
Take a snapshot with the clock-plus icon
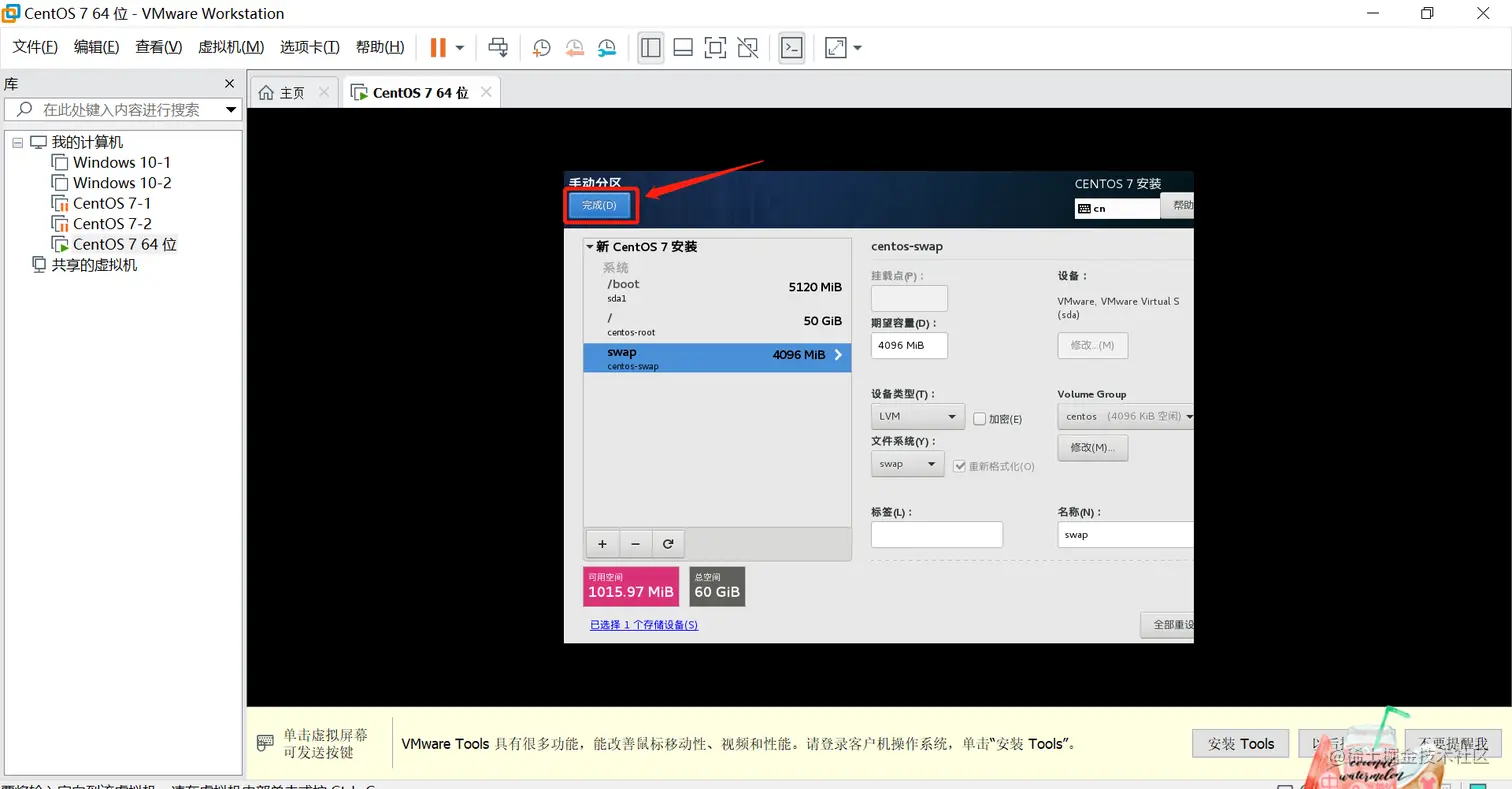coord(541,47)
